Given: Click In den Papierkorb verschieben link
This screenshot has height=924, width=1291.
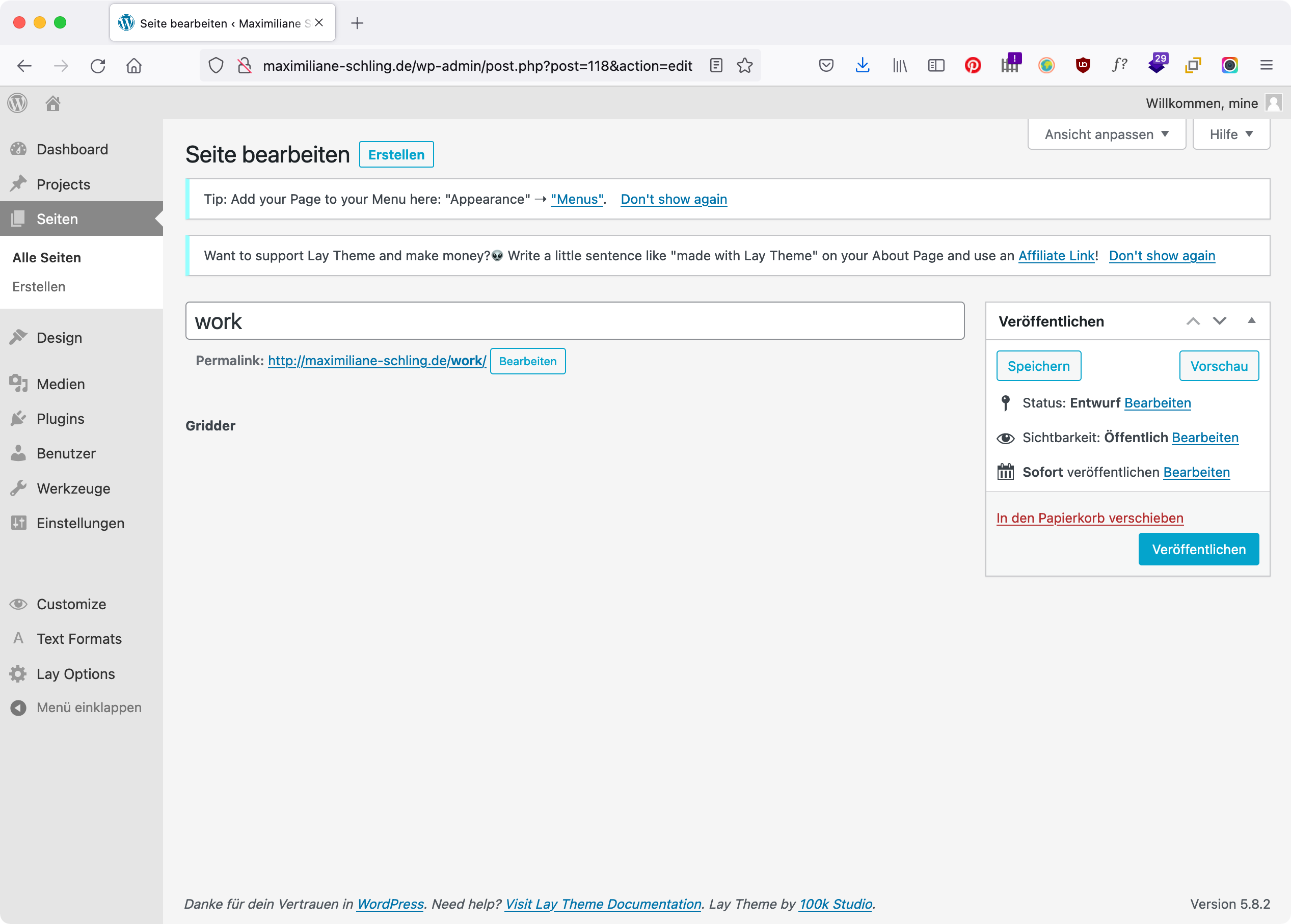Looking at the screenshot, I should coord(1090,518).
